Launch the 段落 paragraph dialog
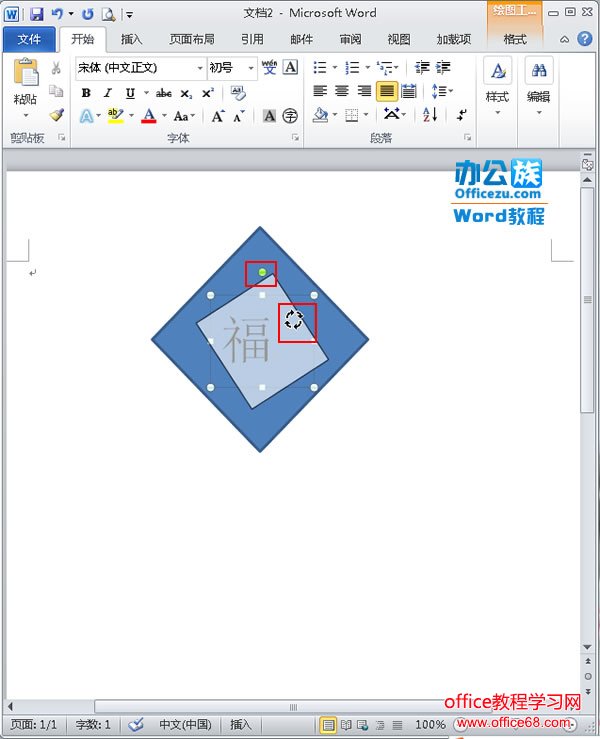600x739 pixels. 468,137
